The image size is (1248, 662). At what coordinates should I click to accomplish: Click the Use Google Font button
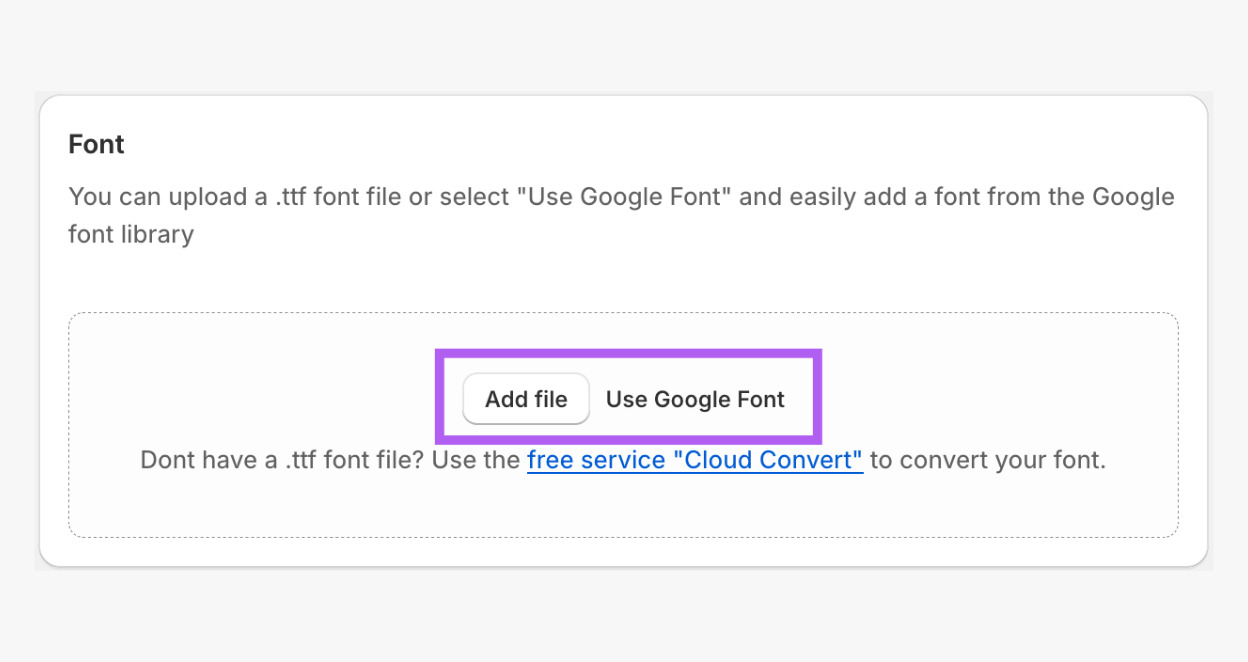(695, 399)
